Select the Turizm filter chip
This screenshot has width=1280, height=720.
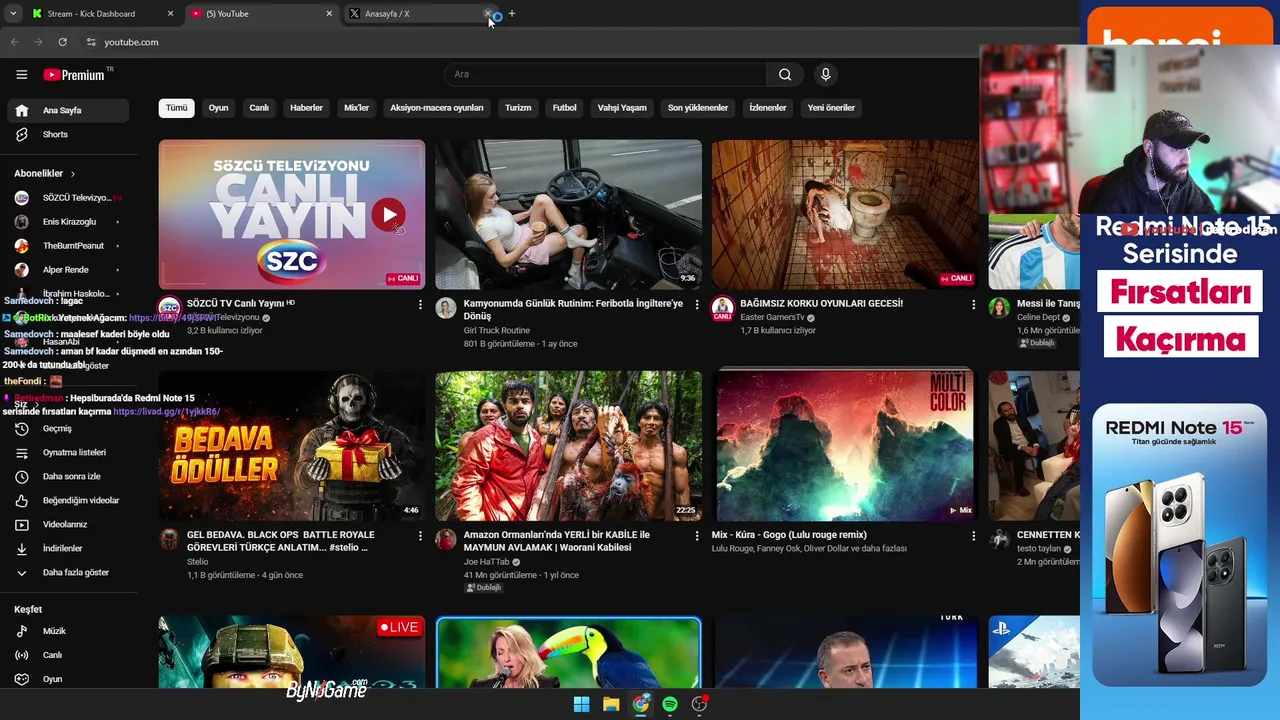pyautogui.click(x=518, y=108)
